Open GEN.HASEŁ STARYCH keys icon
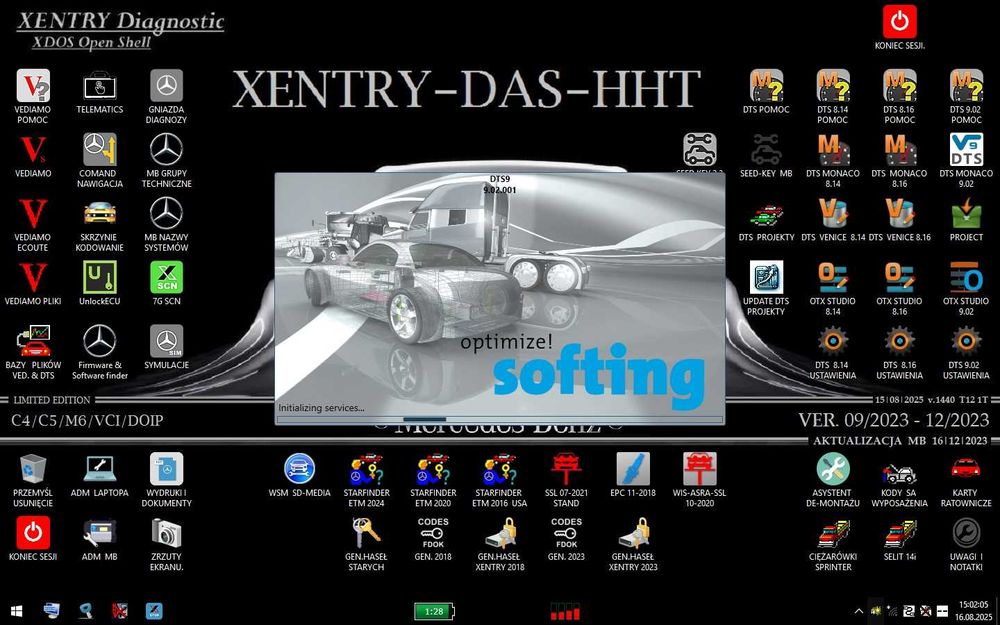 (x=366, y=533)
